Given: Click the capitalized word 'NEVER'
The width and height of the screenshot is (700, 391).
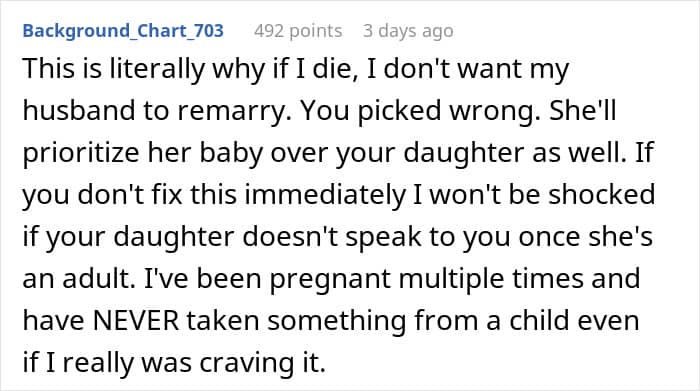Looking at the screenshot, I should click(x=136, y=320).
